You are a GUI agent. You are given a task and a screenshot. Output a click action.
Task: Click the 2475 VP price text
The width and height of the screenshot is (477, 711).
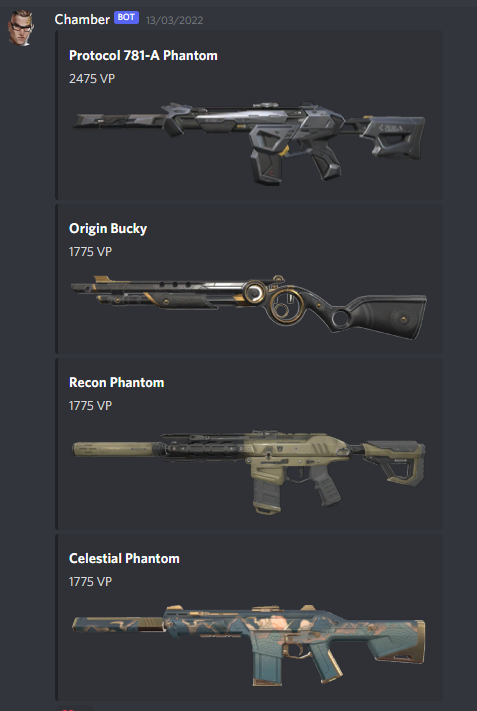(x=92, y=78)
